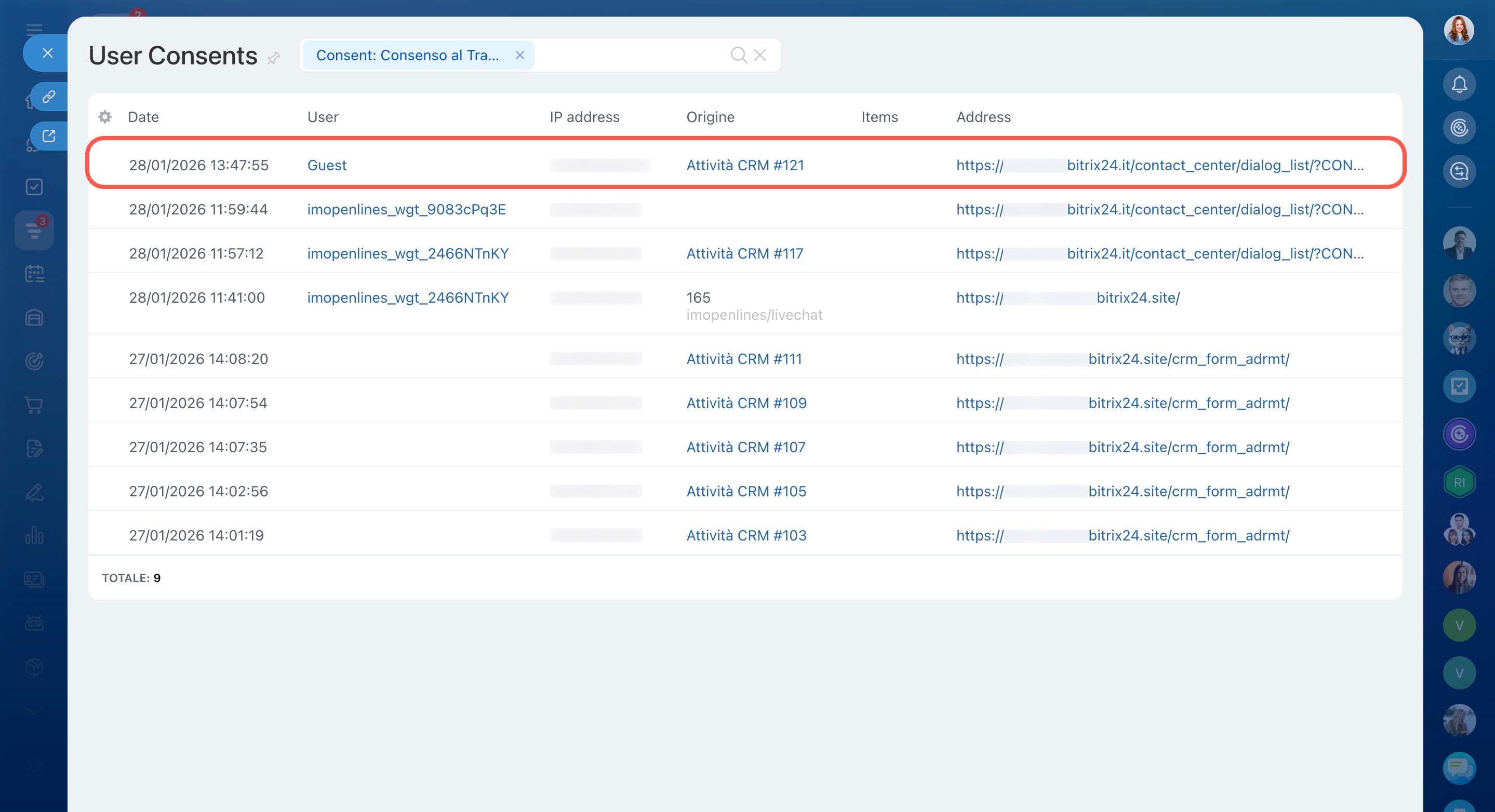Clear the search field with X
This screenshot has width=1495, height=812.
(x=759, y=55)
